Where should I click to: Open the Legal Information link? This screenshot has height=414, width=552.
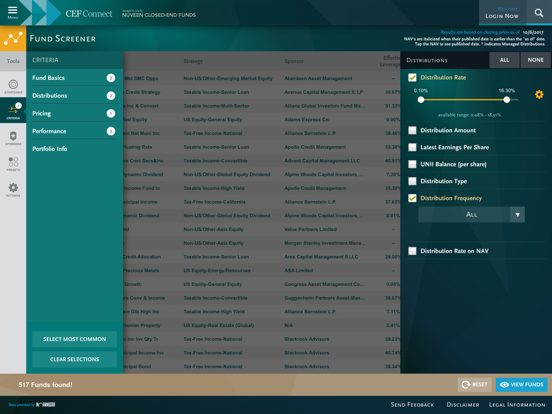pos(517,404)
